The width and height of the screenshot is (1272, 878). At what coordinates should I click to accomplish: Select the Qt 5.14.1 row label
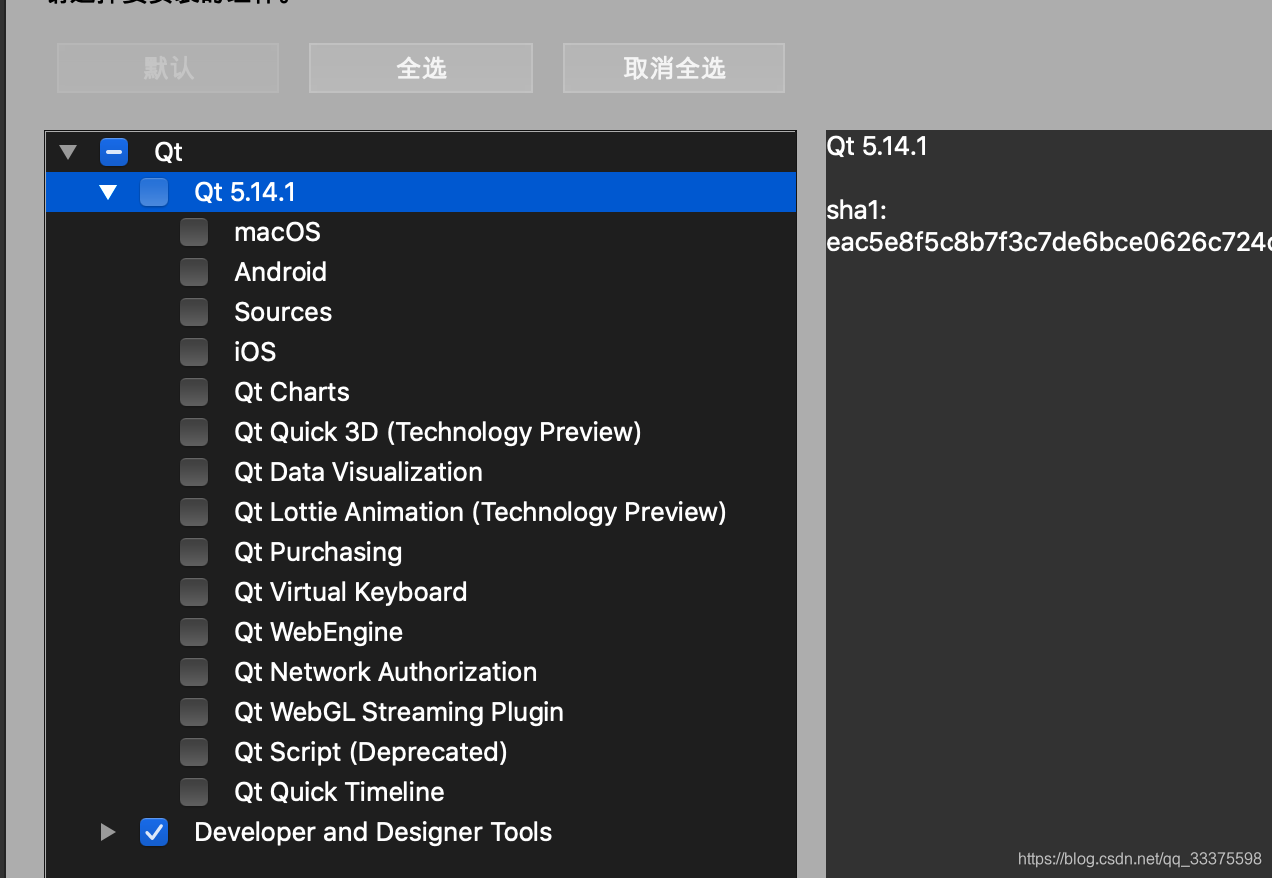[x=245, y=192]
